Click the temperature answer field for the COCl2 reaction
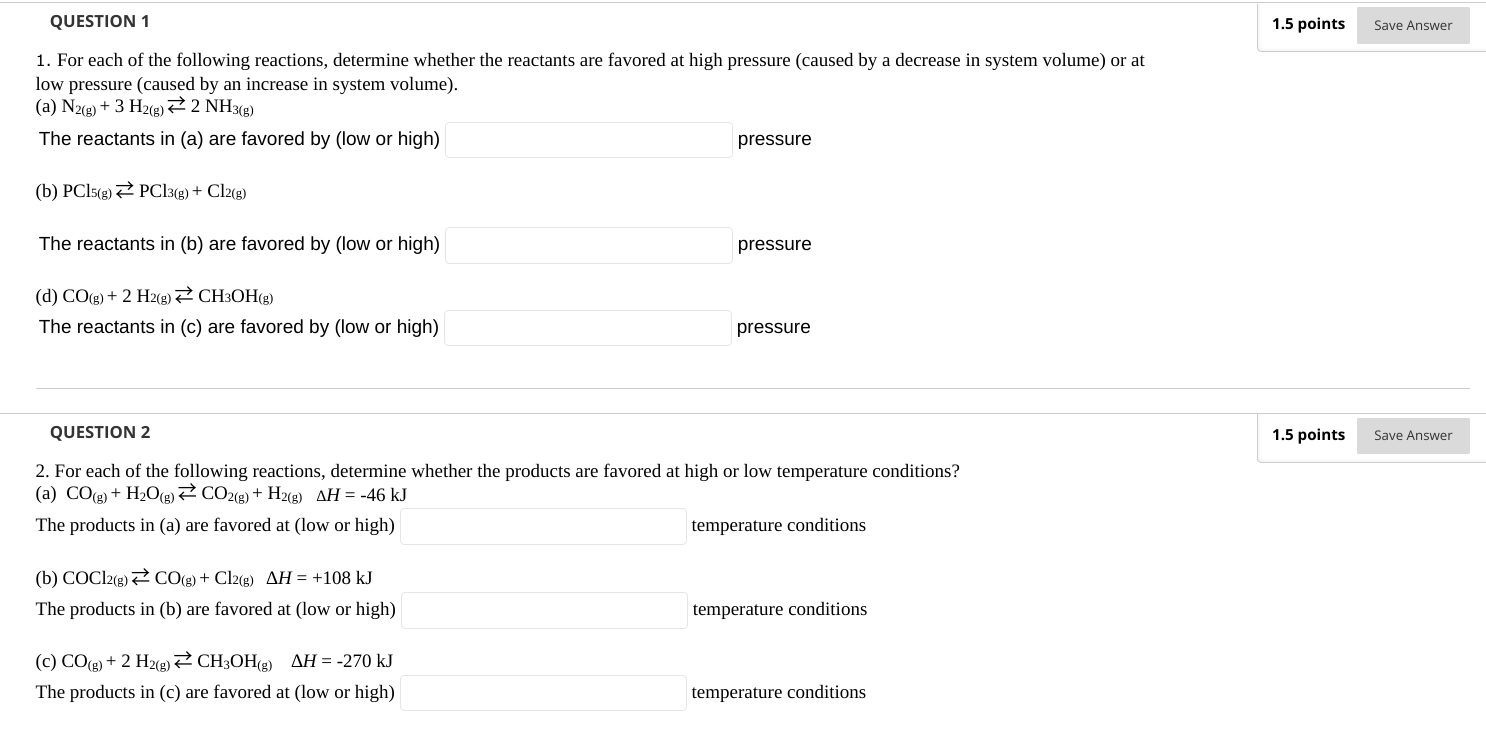The image size is (1486, 752). (x=544, y=610)
